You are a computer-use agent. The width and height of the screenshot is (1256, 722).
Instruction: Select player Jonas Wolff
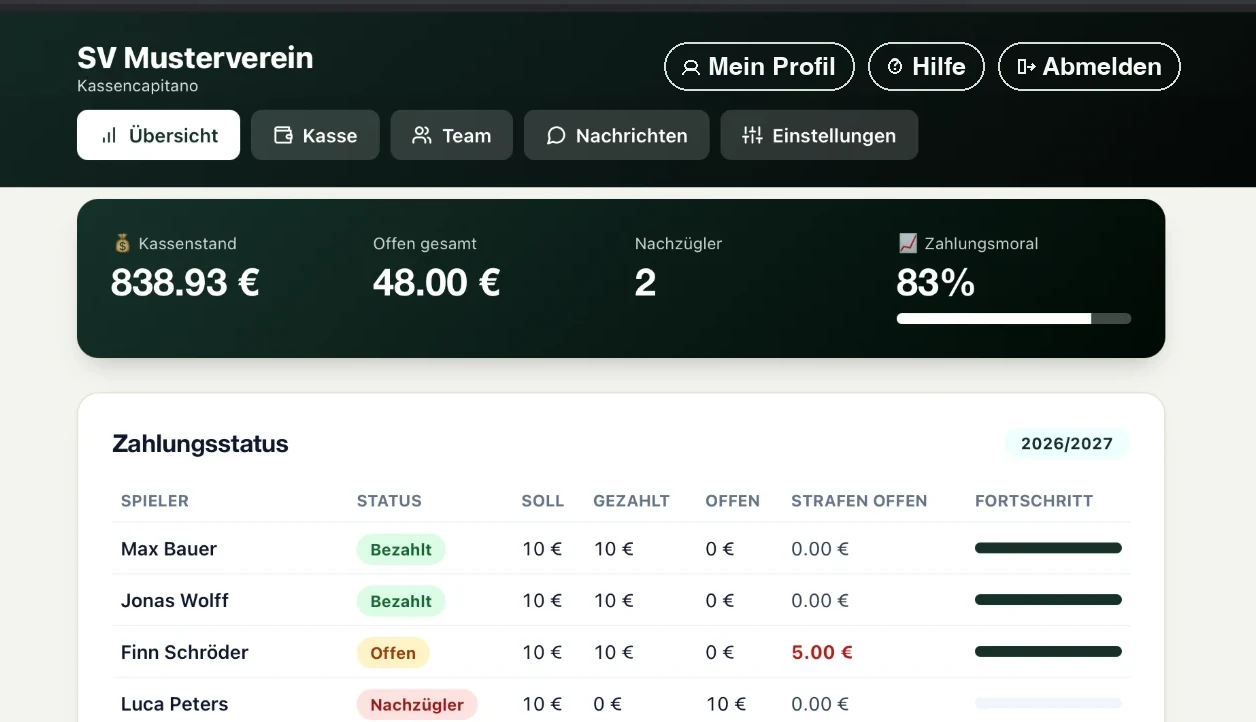coord(175,601)
